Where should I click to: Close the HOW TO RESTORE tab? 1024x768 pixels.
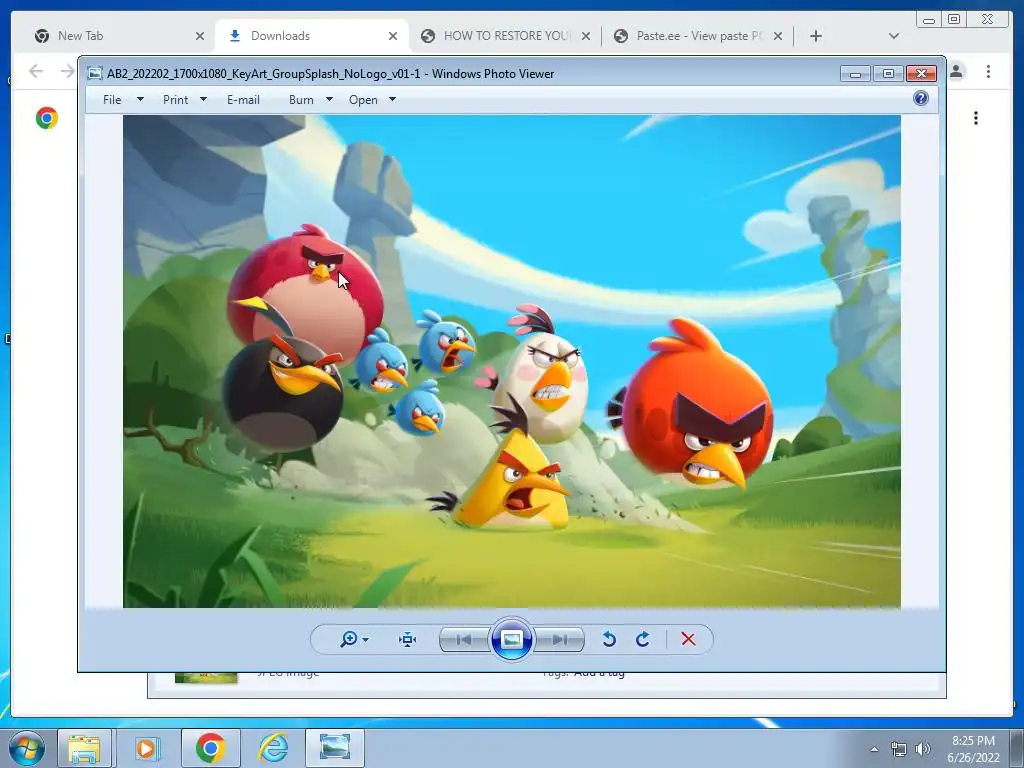coord(586,36)
